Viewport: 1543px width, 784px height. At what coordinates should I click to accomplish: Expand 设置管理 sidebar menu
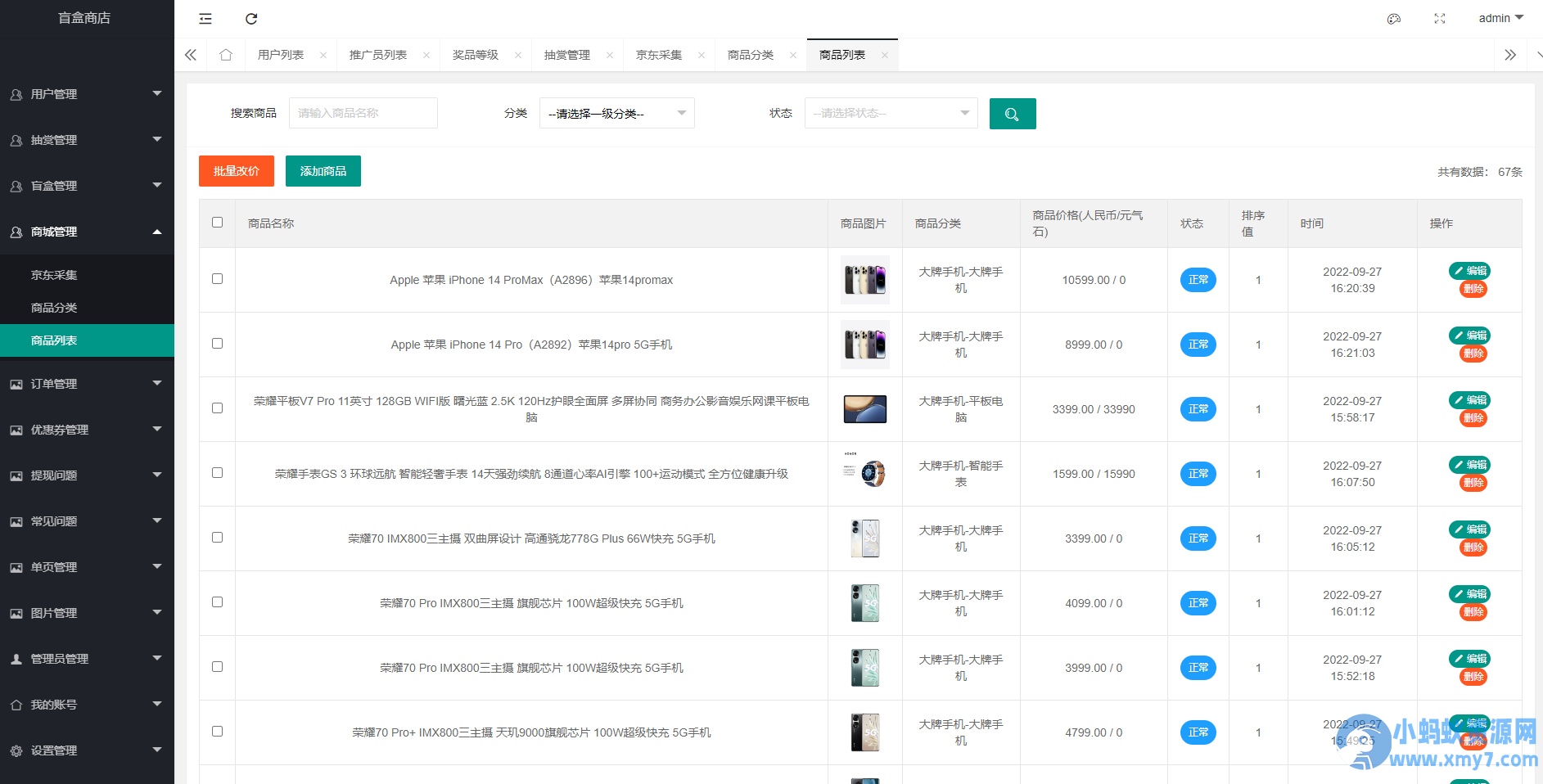click(x=87, y=750)
